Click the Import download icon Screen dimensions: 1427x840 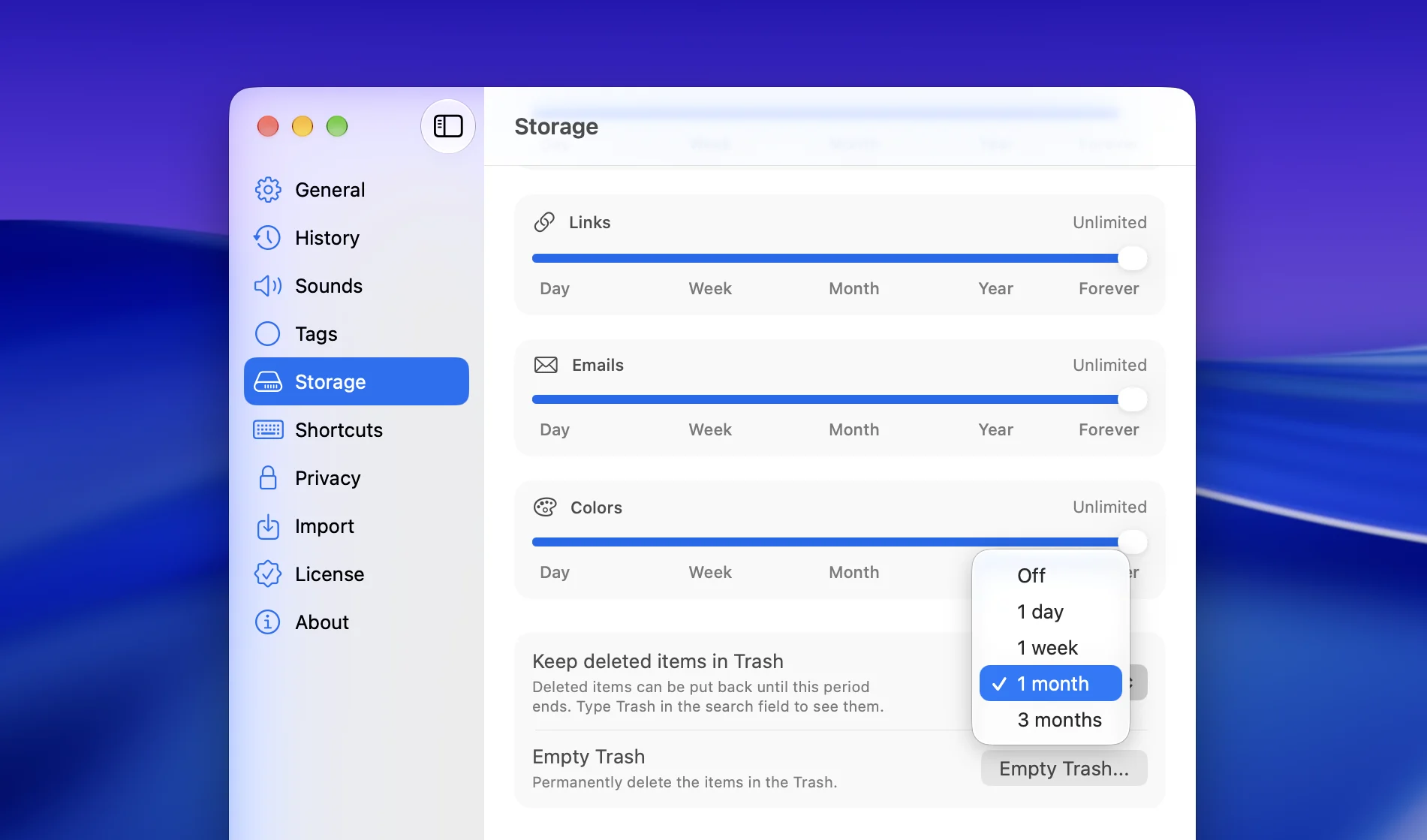(268, 526)
